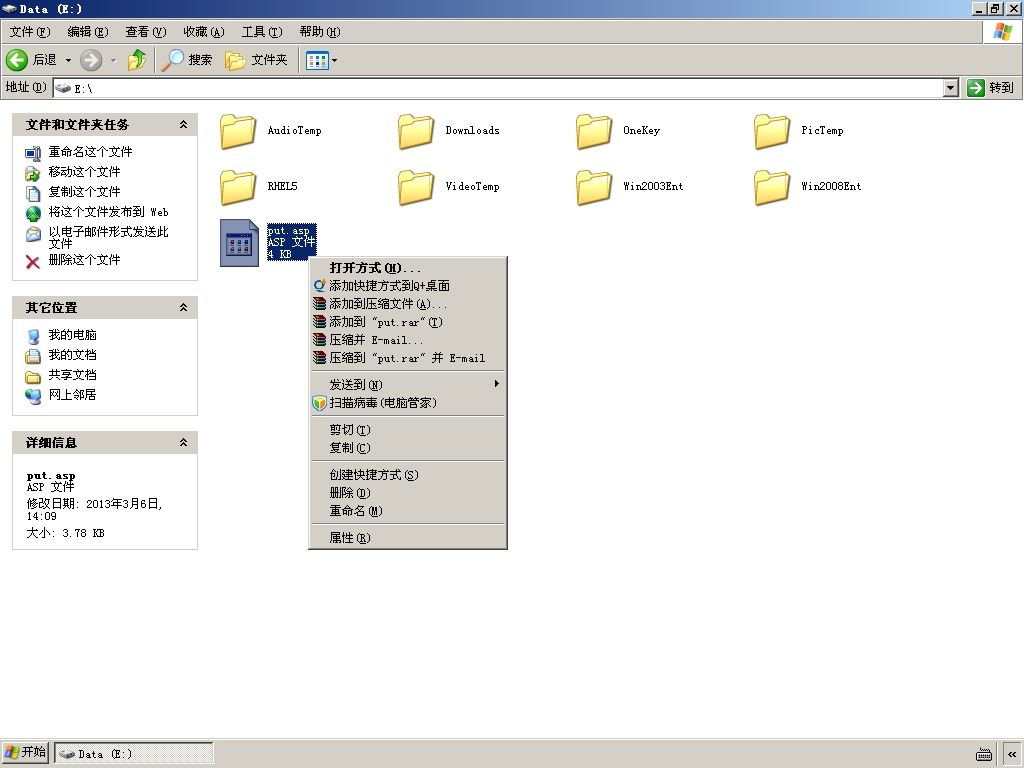Choose 压缩并 E-mail... option

408,340
